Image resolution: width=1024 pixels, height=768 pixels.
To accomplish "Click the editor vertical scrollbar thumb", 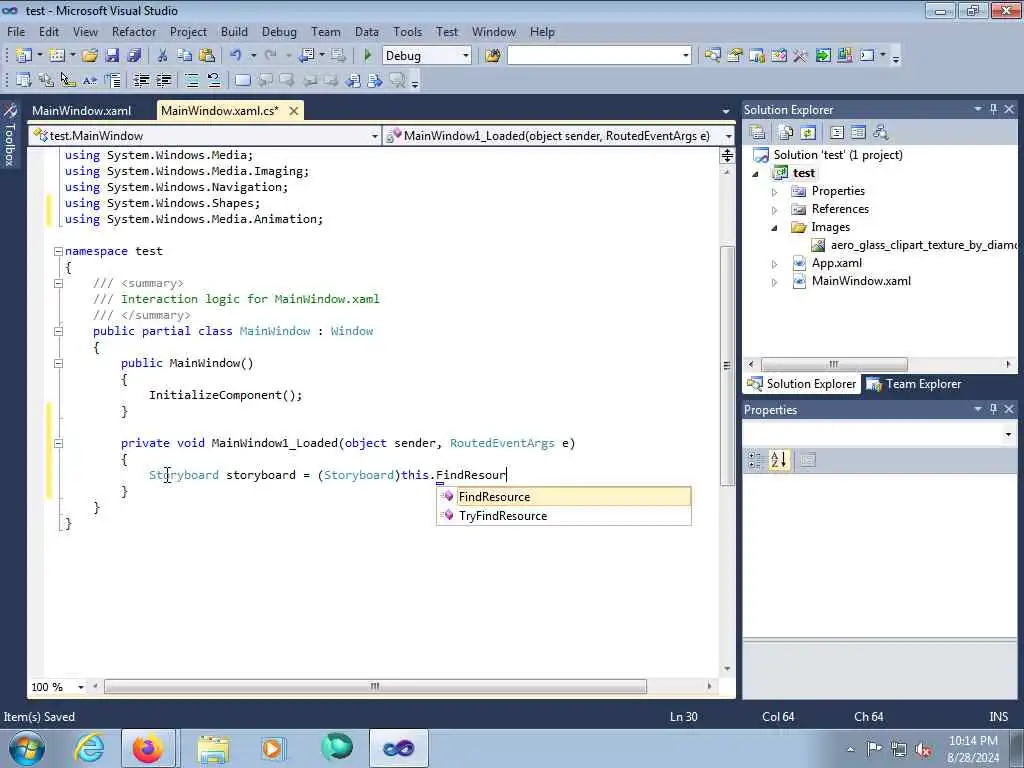I will click(x=727, y=366).
